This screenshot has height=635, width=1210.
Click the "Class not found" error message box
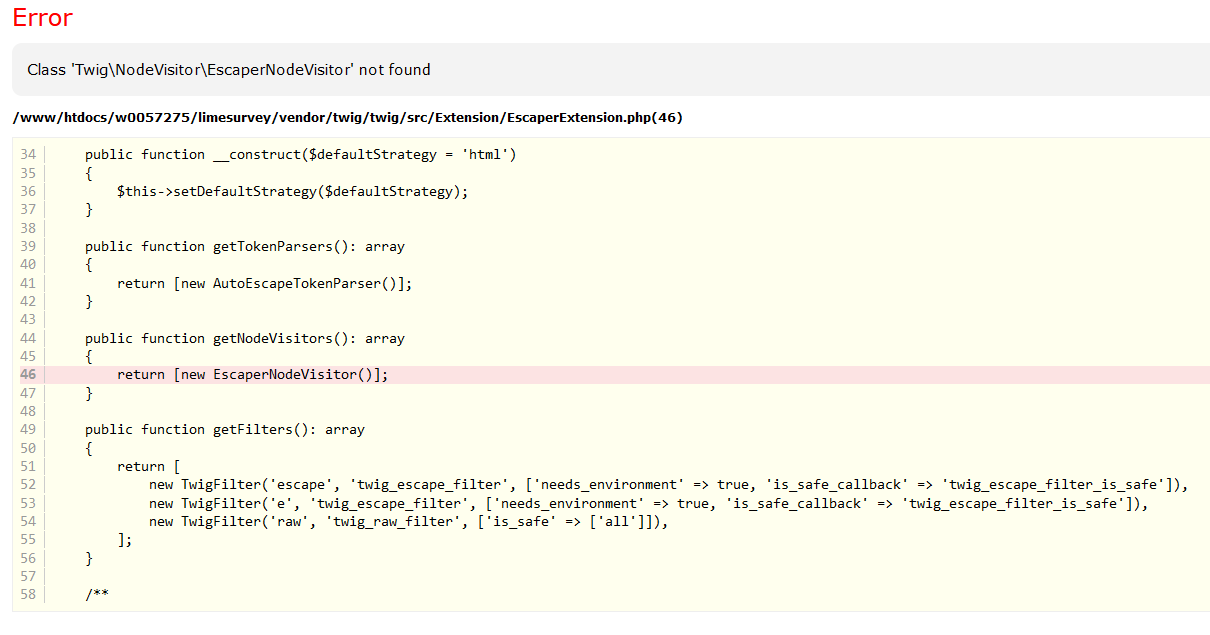tap(229, 70)
